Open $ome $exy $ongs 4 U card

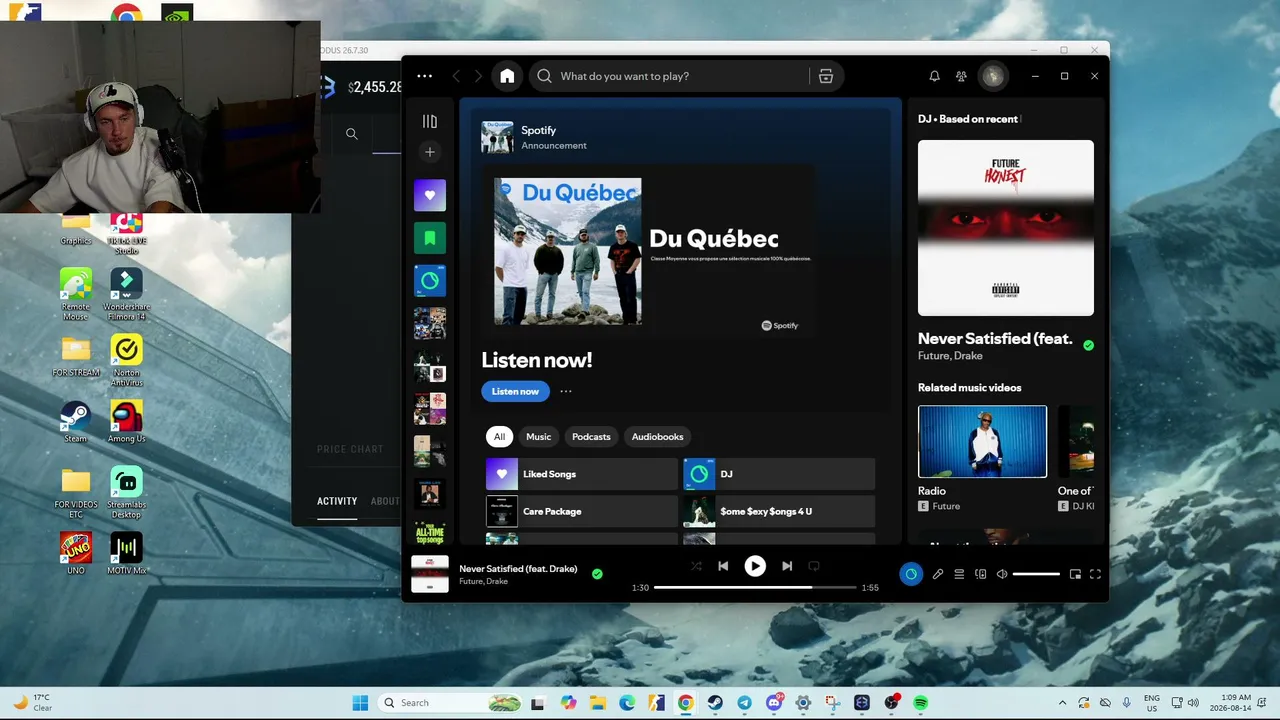click(x=779, y=511)
